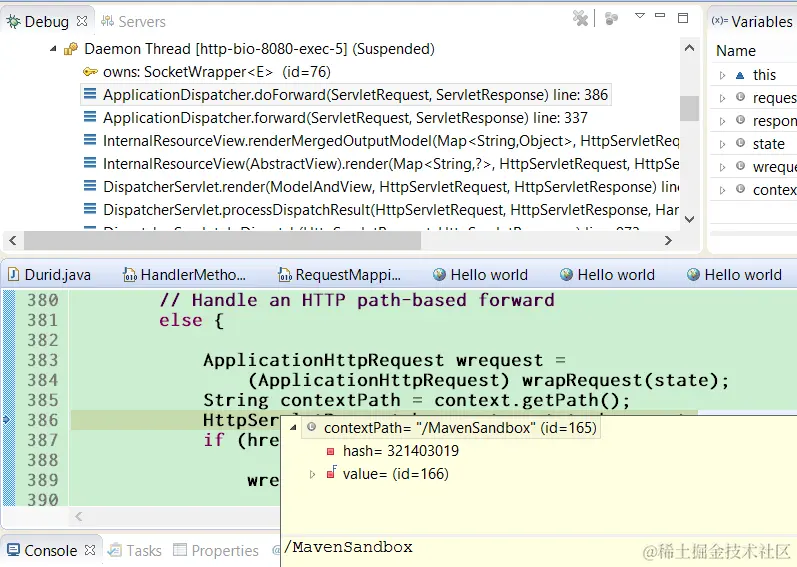Open the first Hello world browser tab

[x=480, y=275]
